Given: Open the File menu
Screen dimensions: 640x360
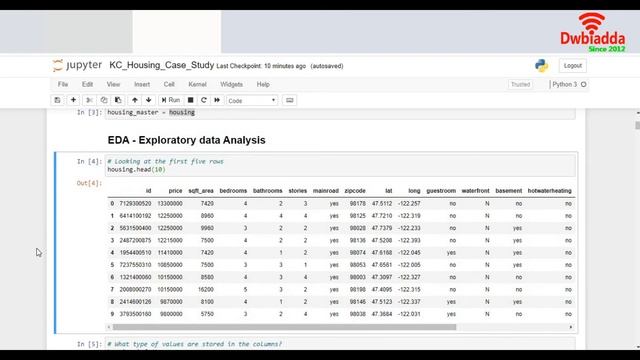Looking at the screenshot, I should 63,84.
